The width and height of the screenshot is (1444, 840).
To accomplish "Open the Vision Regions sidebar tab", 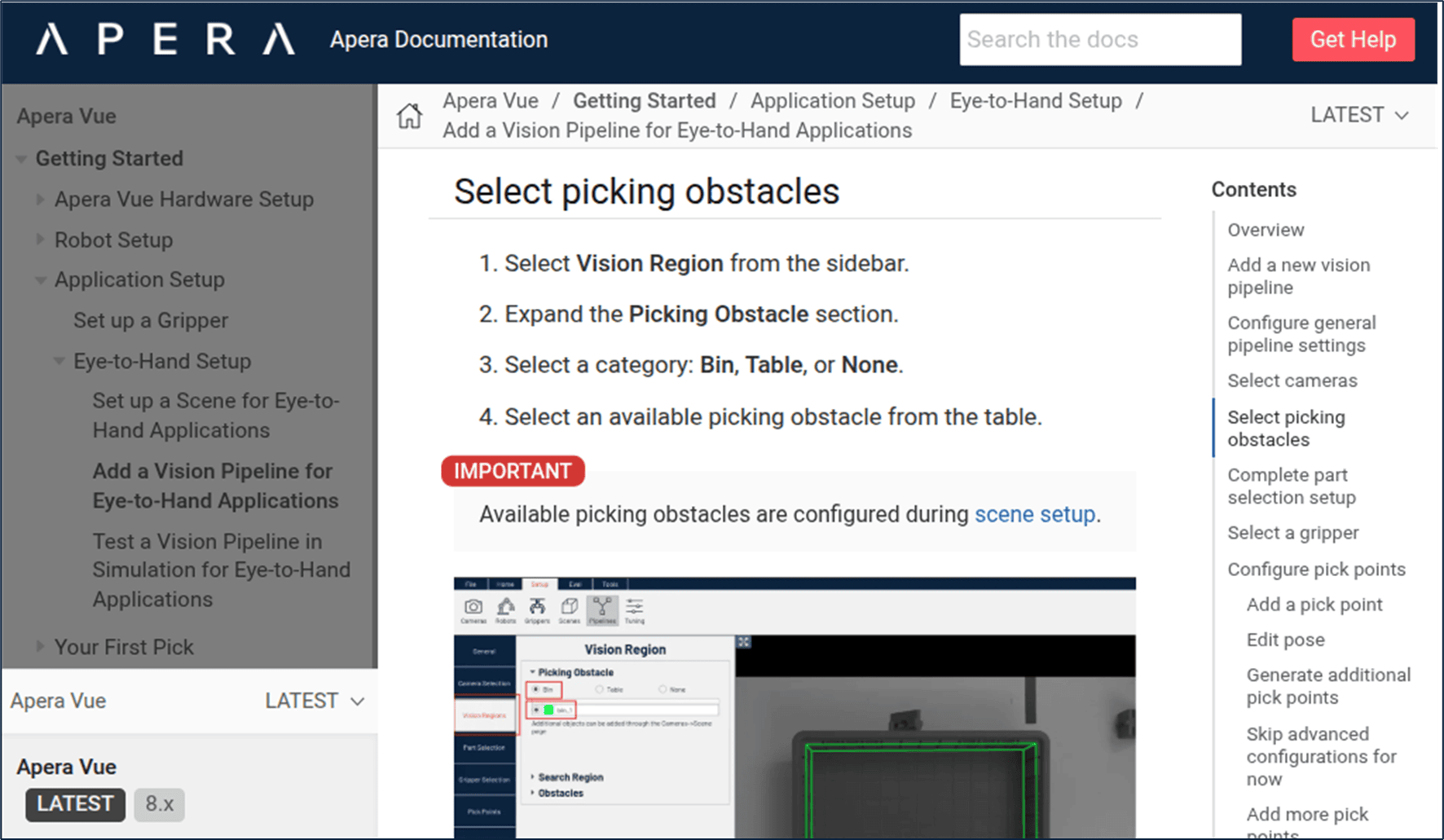I will pos(485,715).
